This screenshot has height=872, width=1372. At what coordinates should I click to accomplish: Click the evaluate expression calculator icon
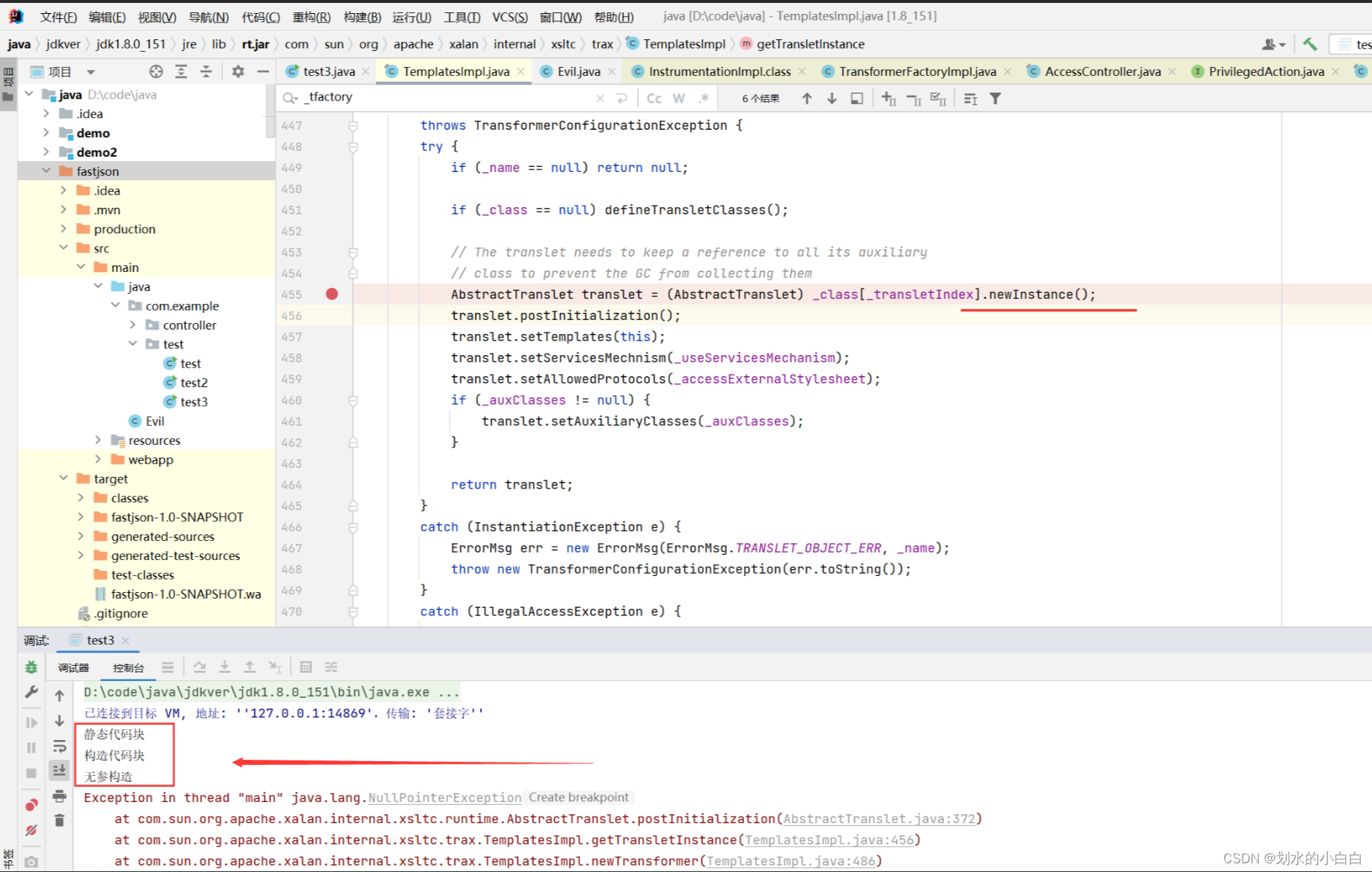tap(306, 667)
